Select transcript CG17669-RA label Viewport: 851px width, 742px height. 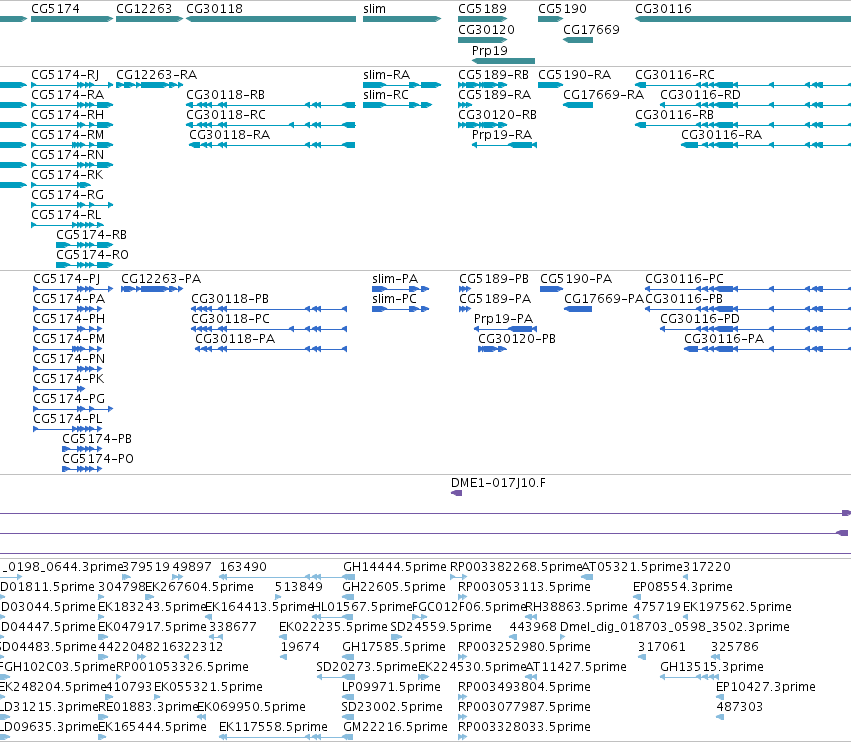(x=603, y=94)
